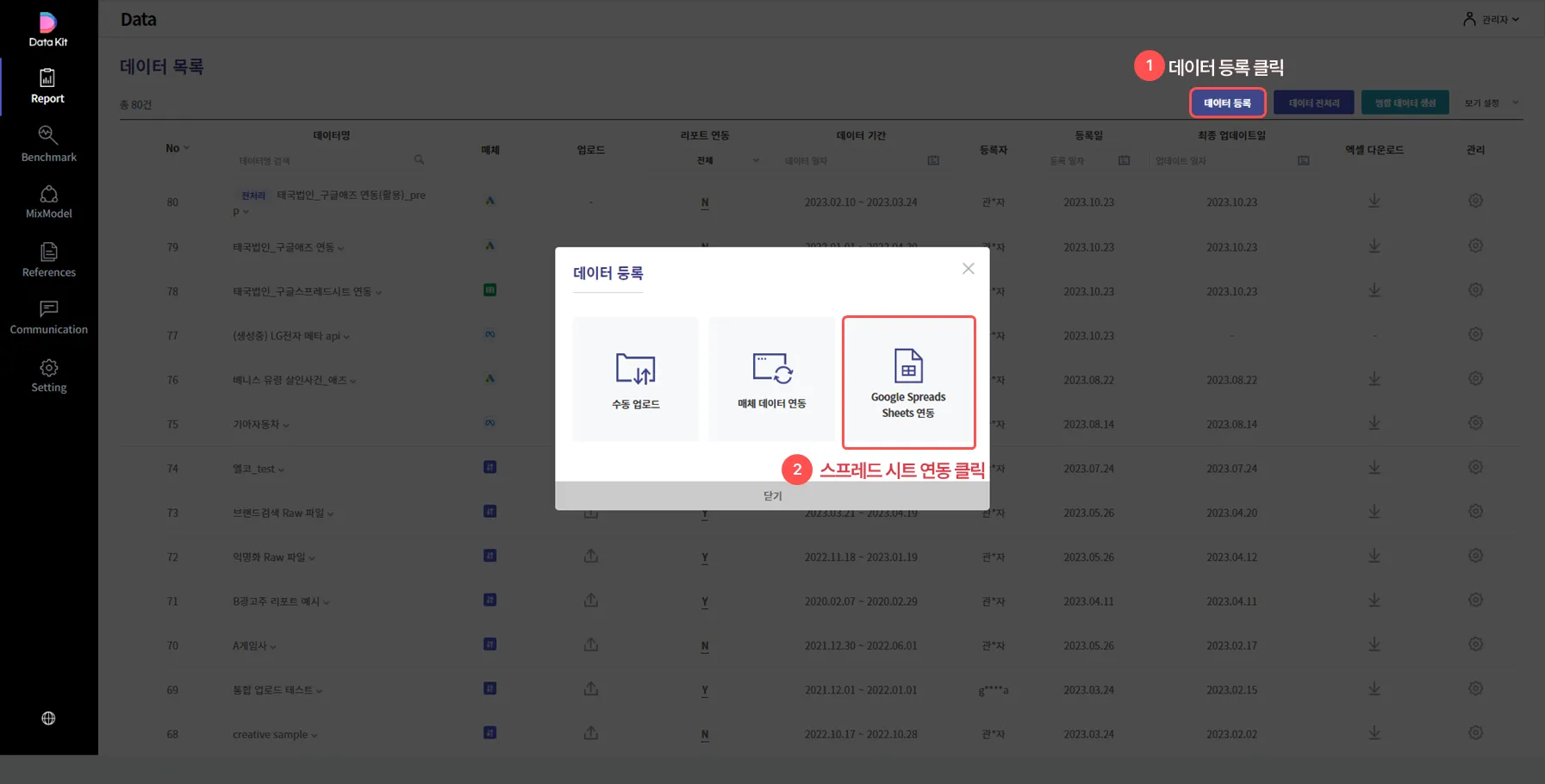Image resolution: width=1545 pixels, height=784 pixels.
Task: Open References from the sidebar
Action: pyautogui.click(x=48, y=259)
